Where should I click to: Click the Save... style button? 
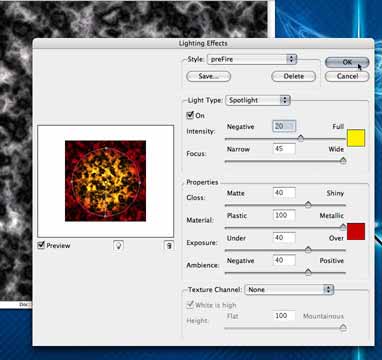tap(208, 76)
